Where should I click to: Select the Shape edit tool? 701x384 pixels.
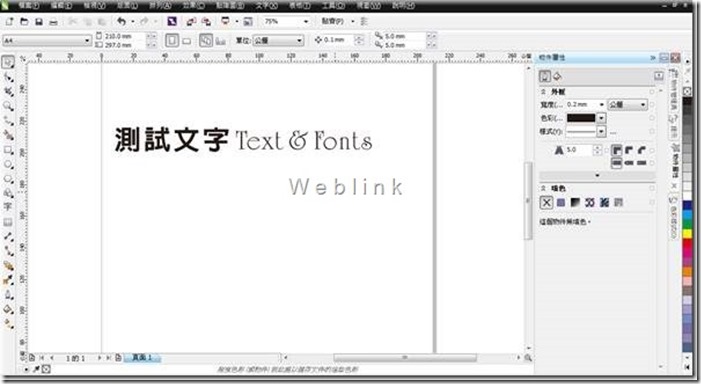coord(8,78)
